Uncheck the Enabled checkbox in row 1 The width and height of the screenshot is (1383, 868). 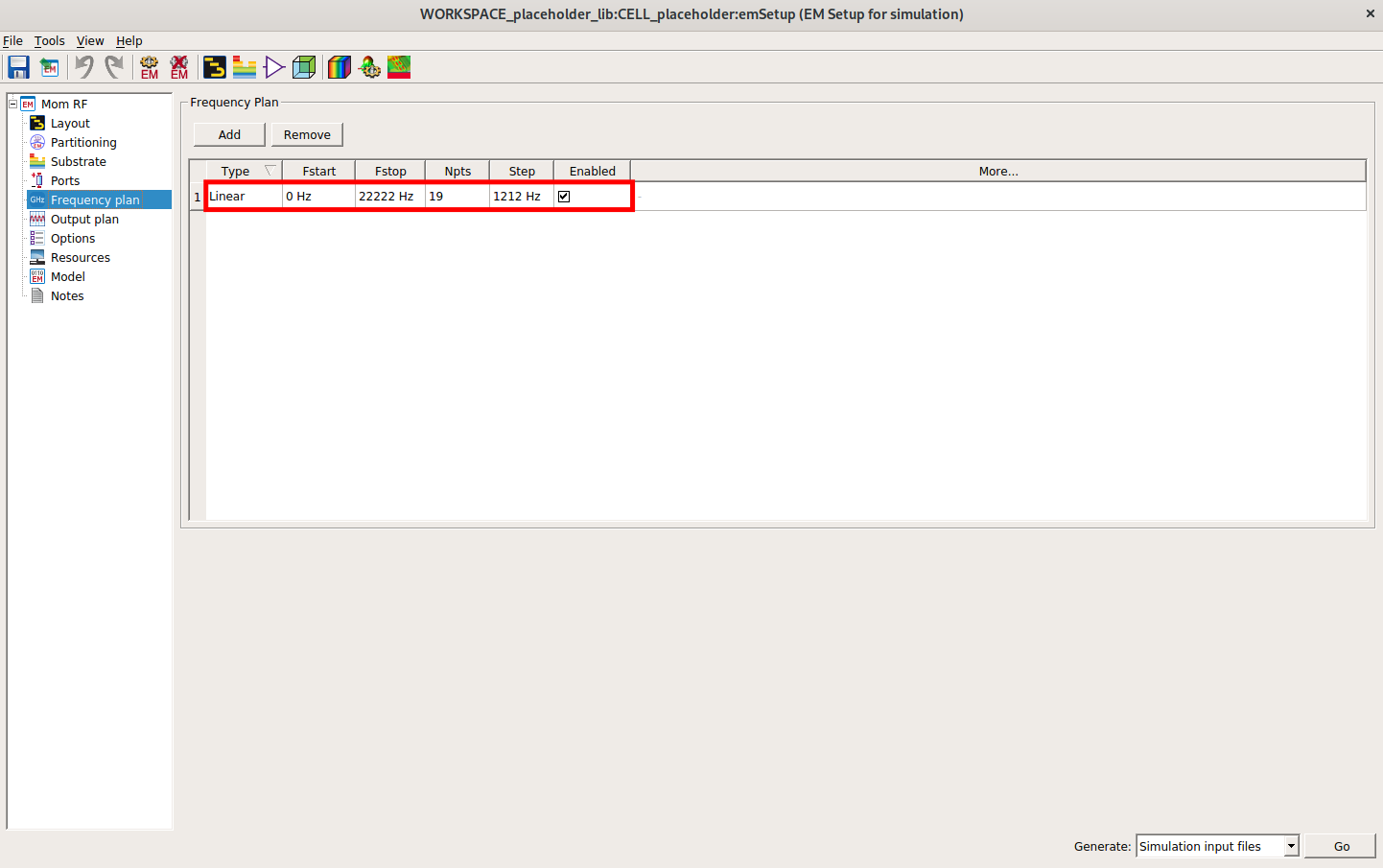coord(564,196)
